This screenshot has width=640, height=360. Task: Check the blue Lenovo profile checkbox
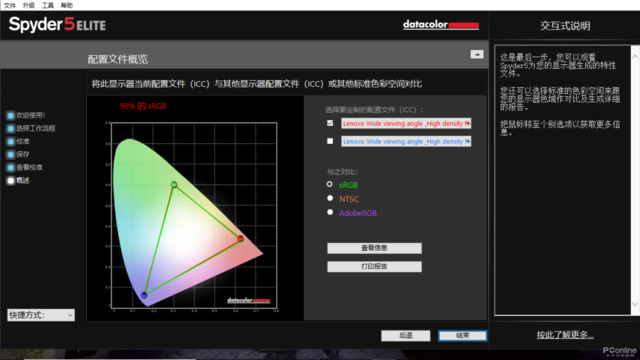click(x=330, y=141)
